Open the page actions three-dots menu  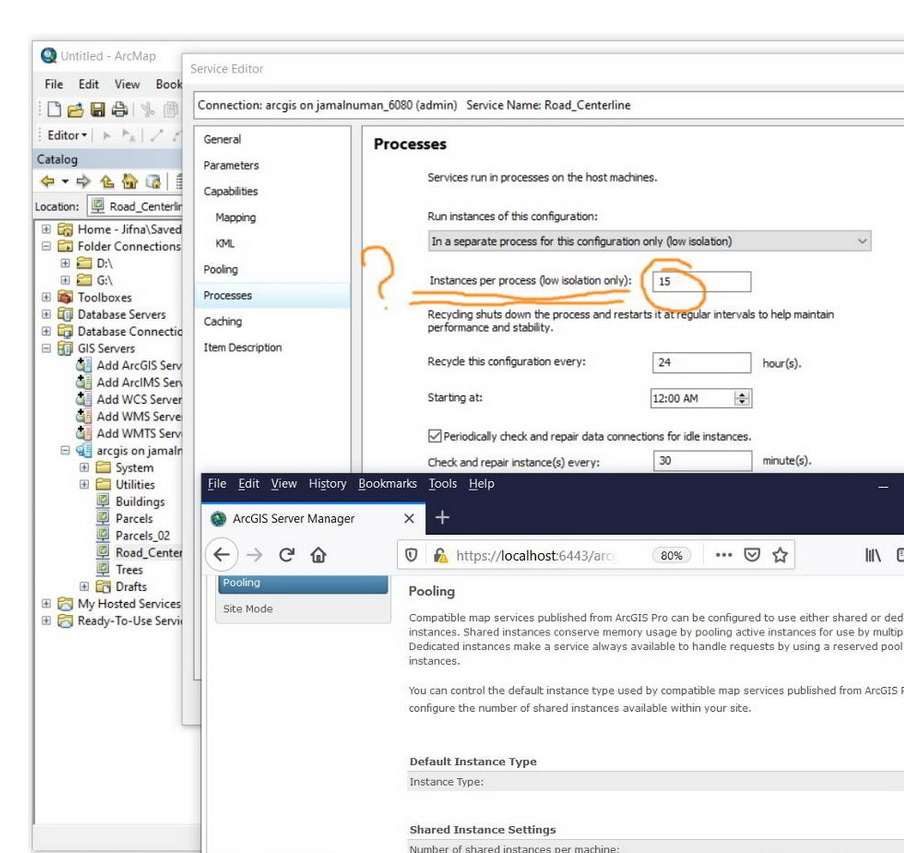point(724,555)
